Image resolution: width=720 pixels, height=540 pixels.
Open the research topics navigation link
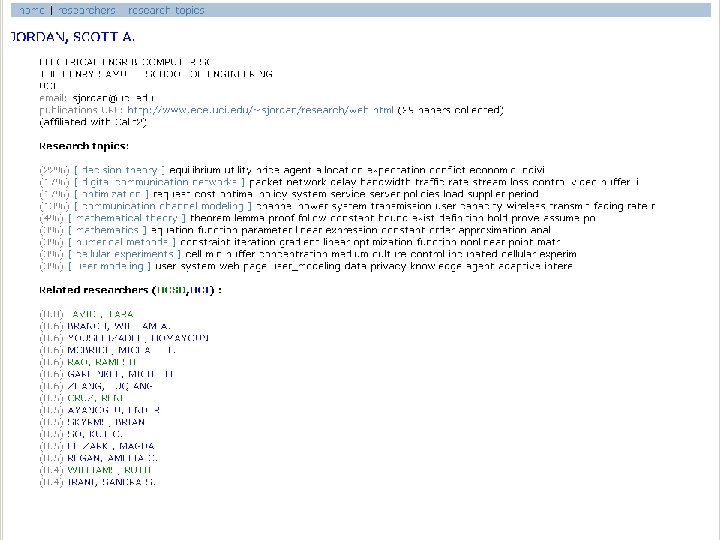coord(166,10)
